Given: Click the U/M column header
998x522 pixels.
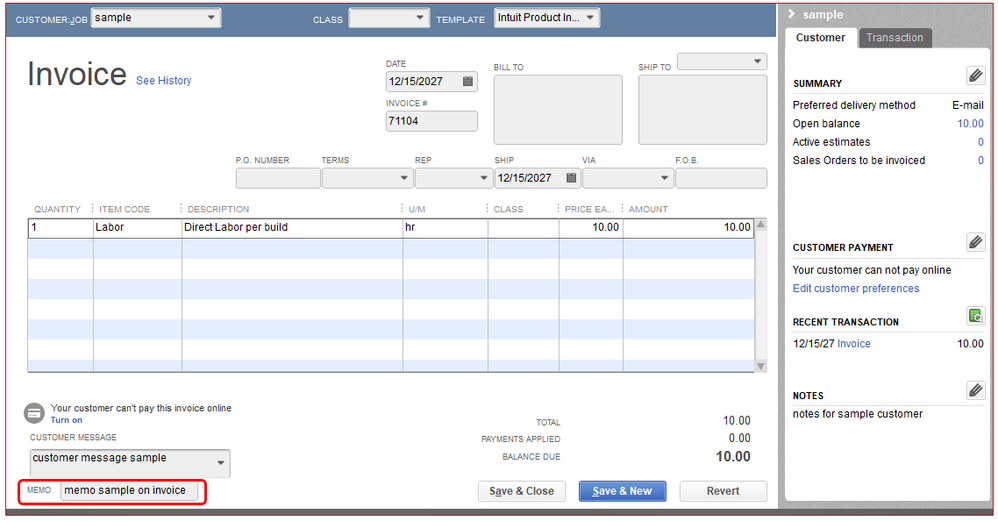Looking at the screenshot, I should click(x=417, y=209).
